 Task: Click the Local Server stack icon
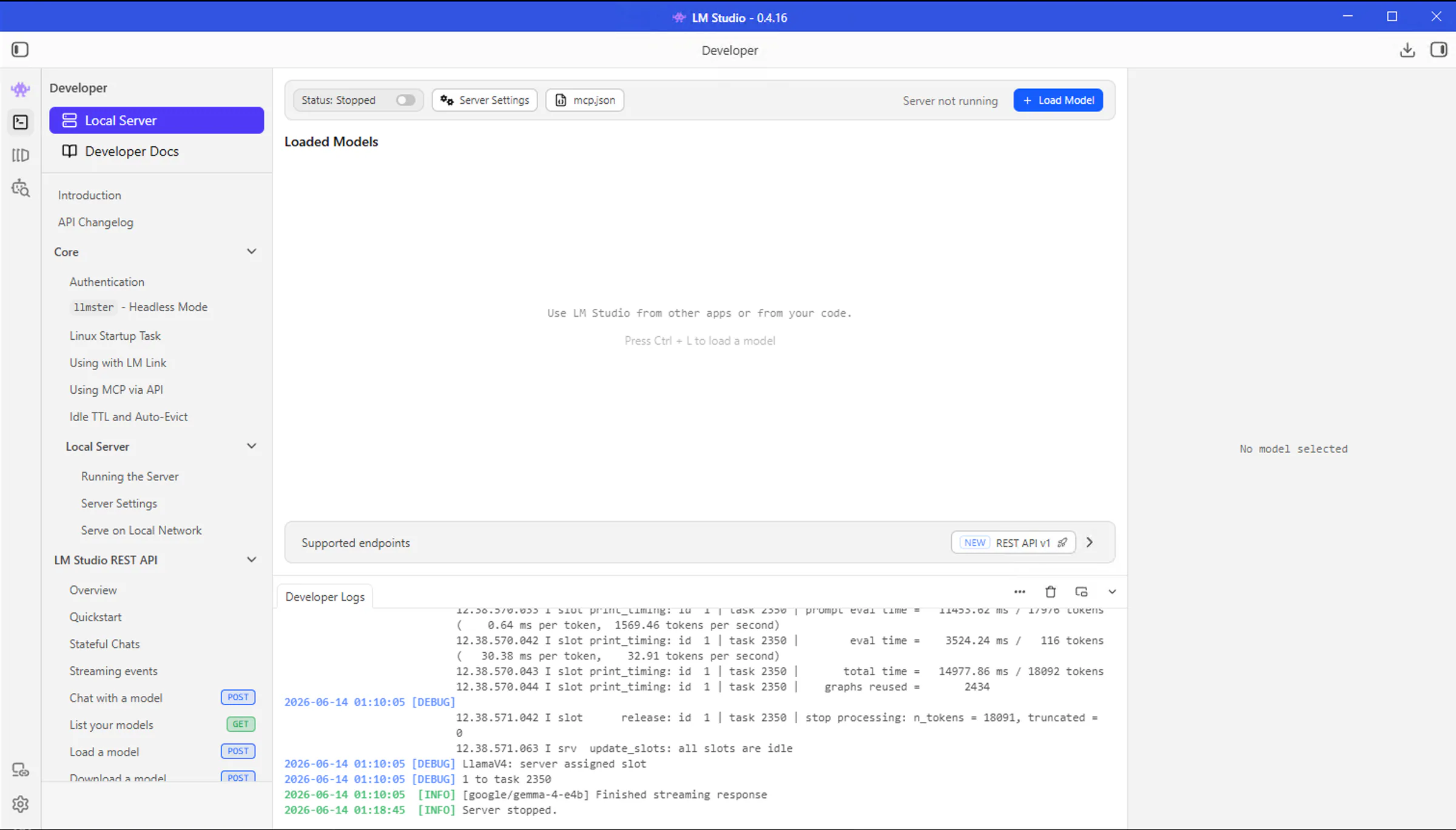69,120
